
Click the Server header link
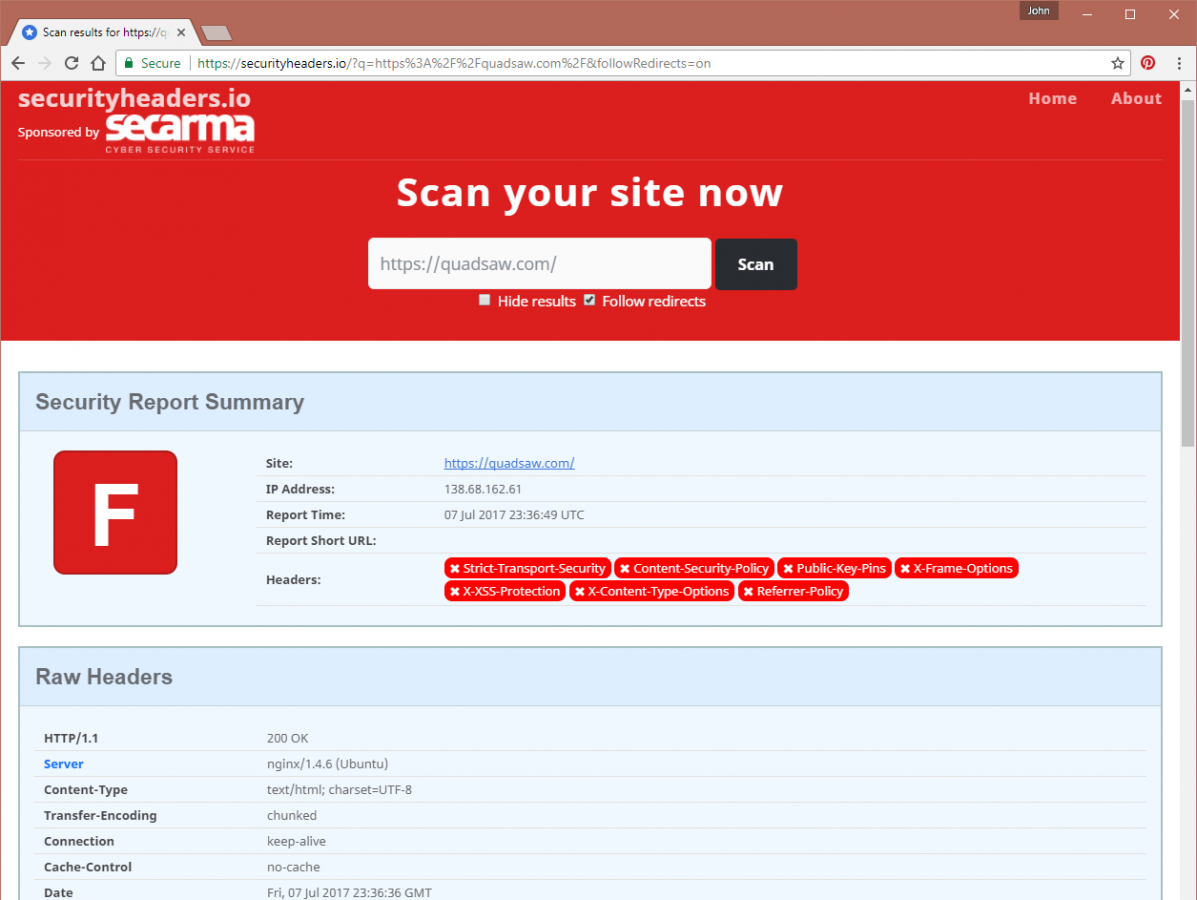64,764
